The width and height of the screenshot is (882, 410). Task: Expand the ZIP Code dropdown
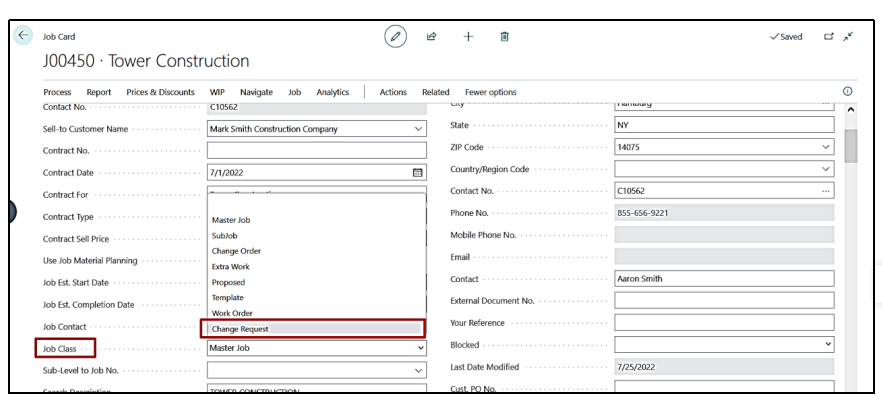[825, 147]
